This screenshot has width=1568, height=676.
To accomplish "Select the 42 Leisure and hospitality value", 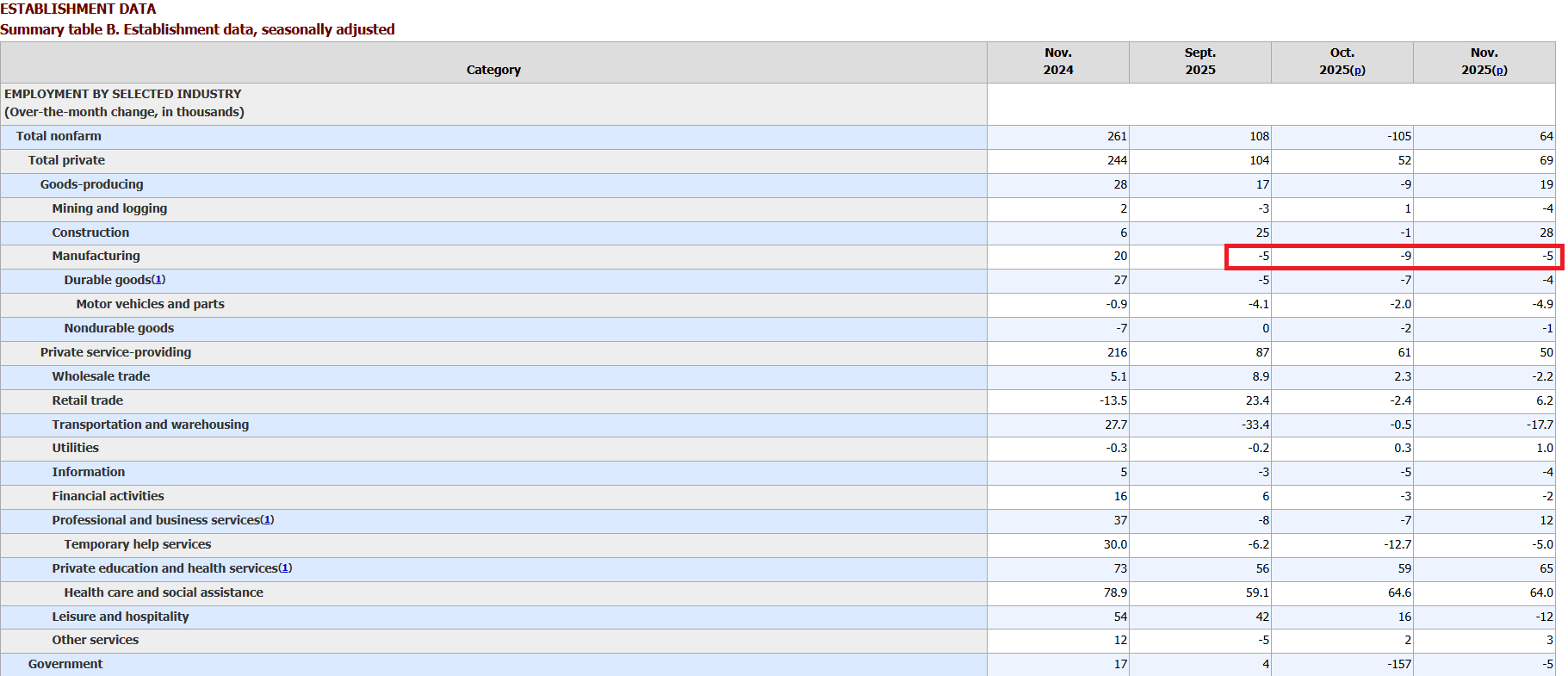I will click(x=1262, y=617).
